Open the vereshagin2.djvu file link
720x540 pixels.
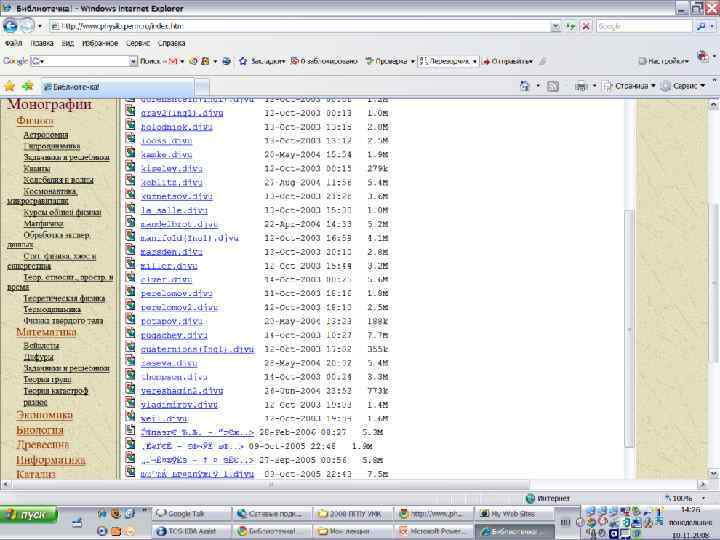(x=182, y=391)
